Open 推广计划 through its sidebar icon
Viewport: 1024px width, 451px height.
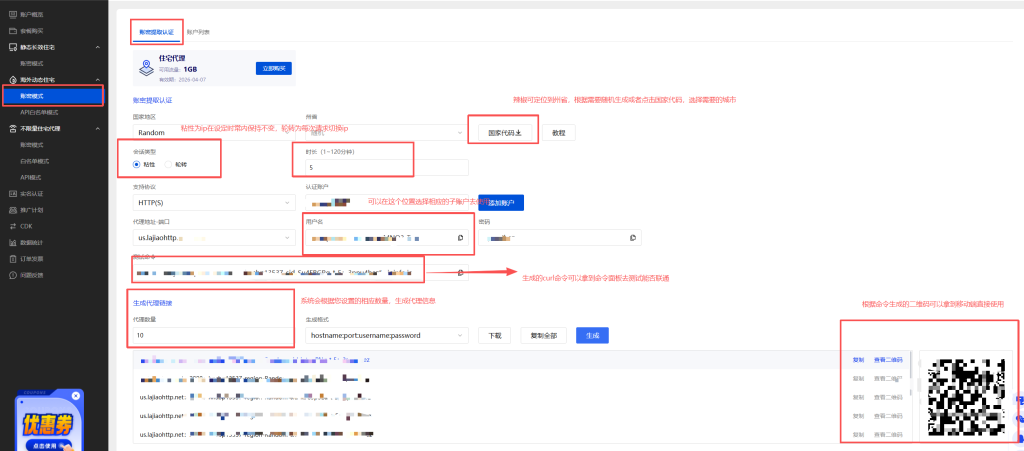coord(13,210)
